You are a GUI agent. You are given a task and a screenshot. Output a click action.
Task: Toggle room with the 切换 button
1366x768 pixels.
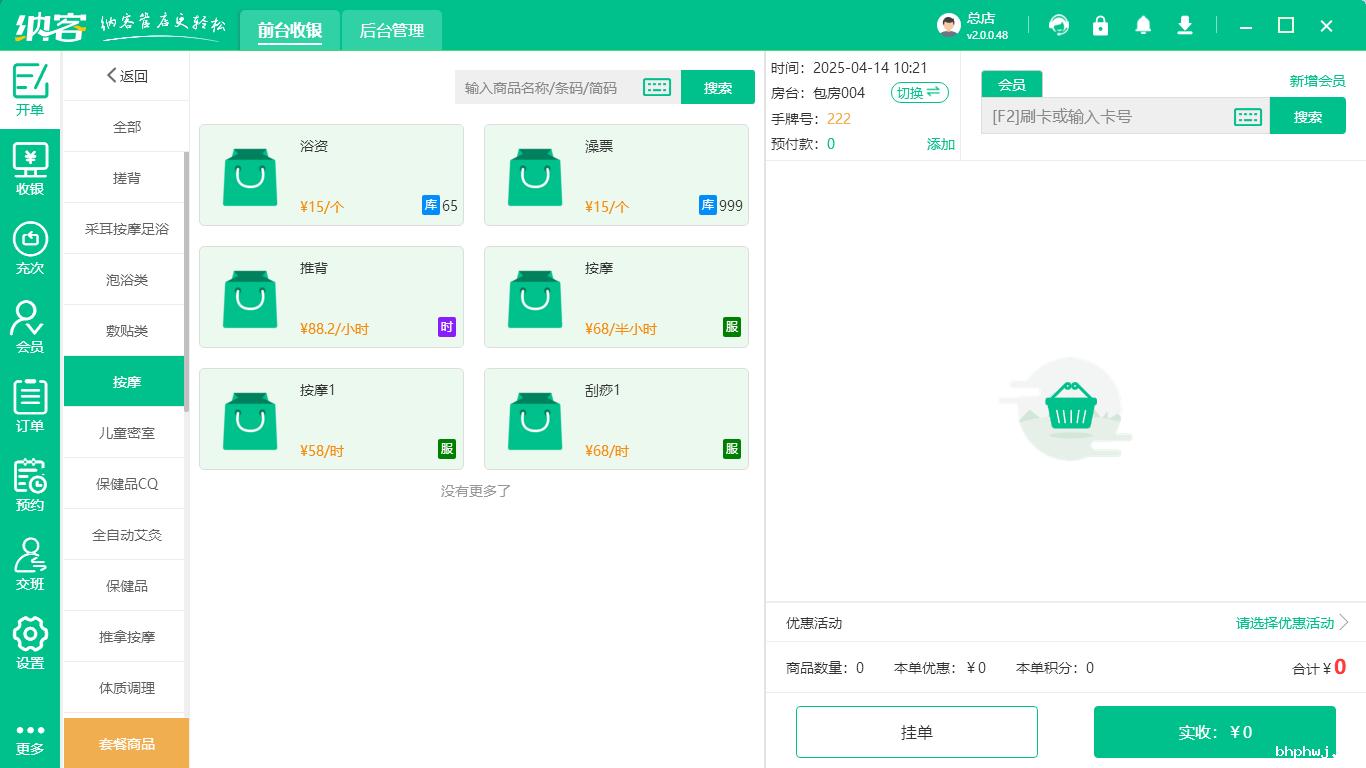[x=920, y=93]
